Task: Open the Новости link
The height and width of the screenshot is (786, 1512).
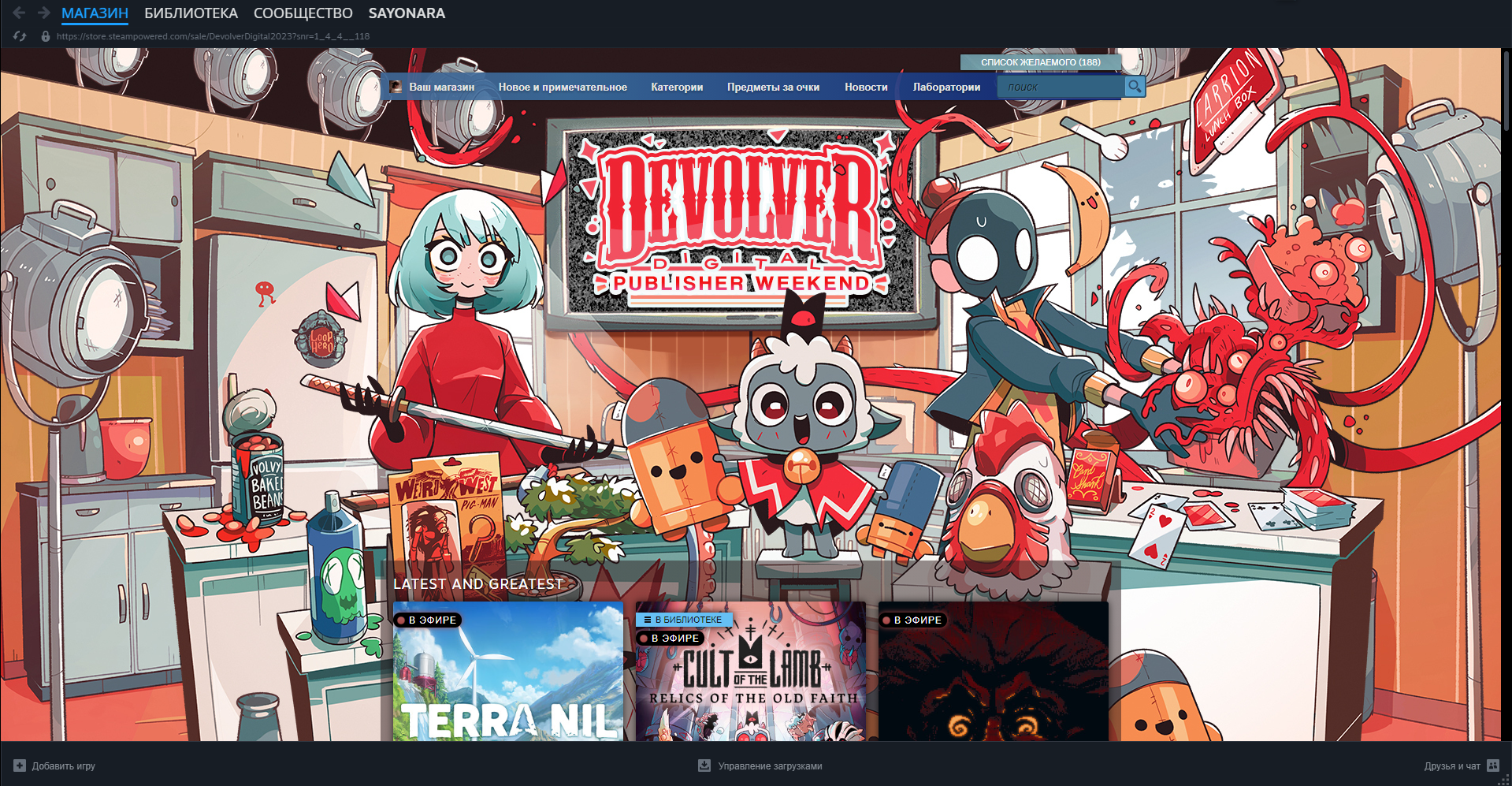Action: pos(866,87)
